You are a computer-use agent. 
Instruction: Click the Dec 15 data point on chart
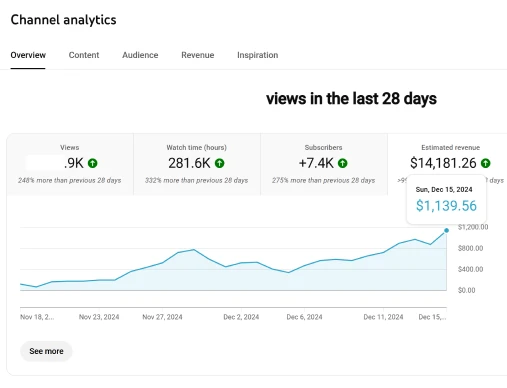click(x=446, y=230)
